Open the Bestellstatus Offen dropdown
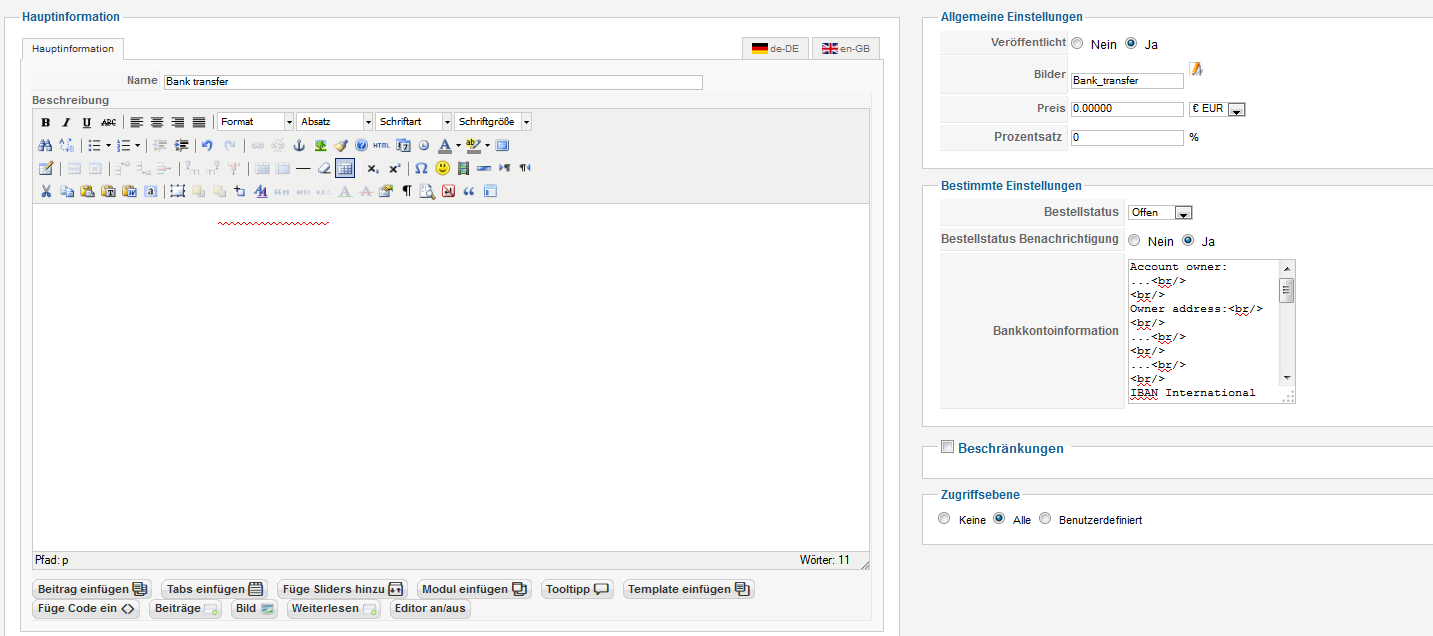The height and width of the screenshot is (636, 1433). 1160,213
